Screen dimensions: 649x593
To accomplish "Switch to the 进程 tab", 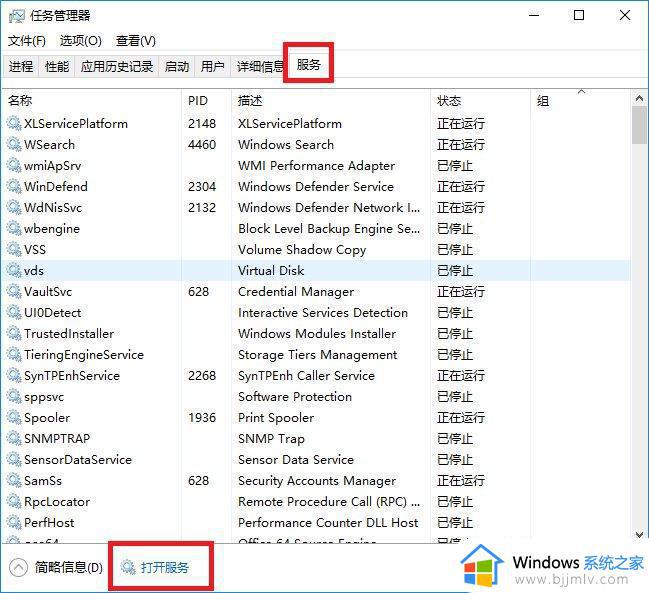I will pos(21,66).
